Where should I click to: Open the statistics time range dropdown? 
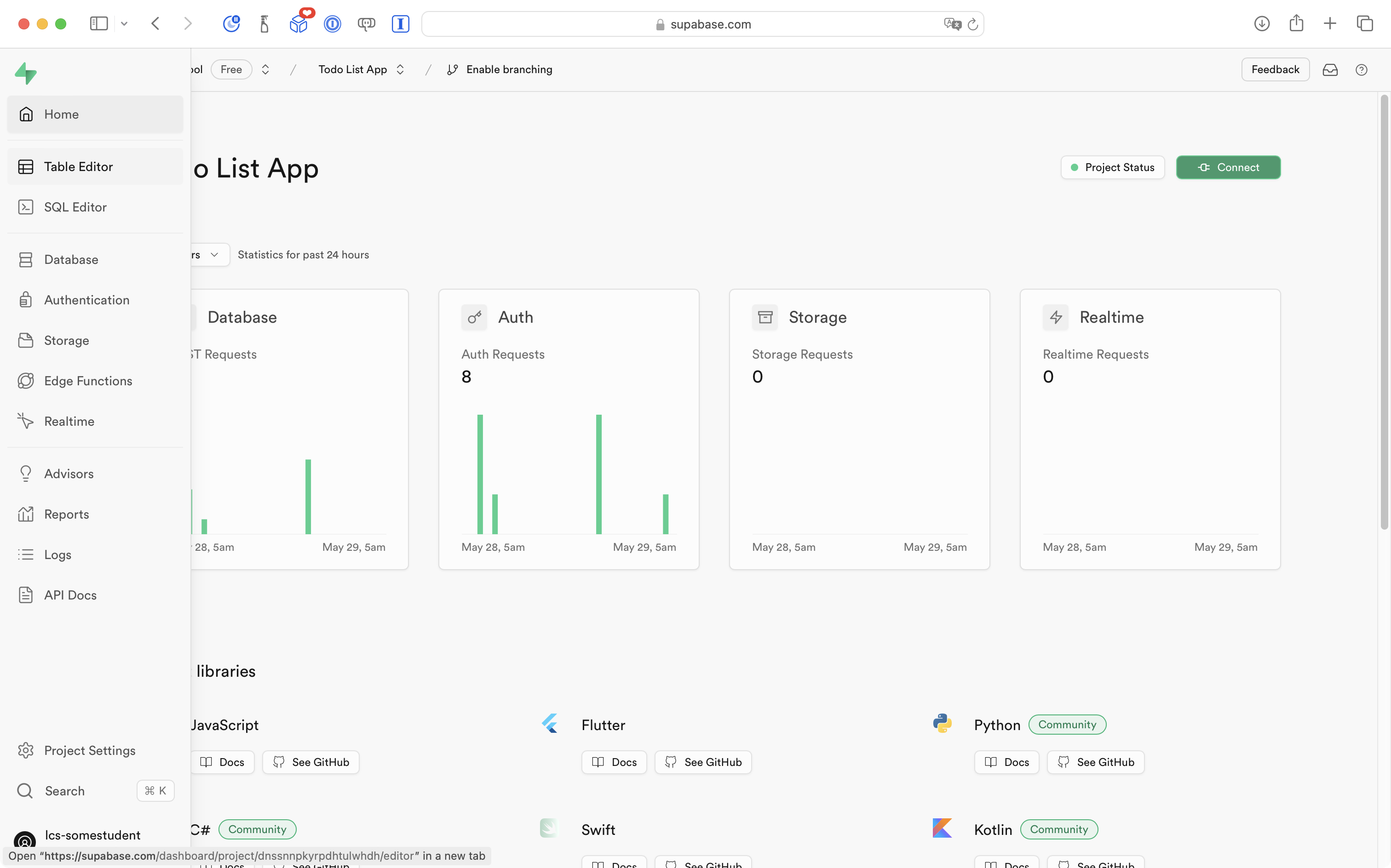pyautogui.click(x=210, y=254)
